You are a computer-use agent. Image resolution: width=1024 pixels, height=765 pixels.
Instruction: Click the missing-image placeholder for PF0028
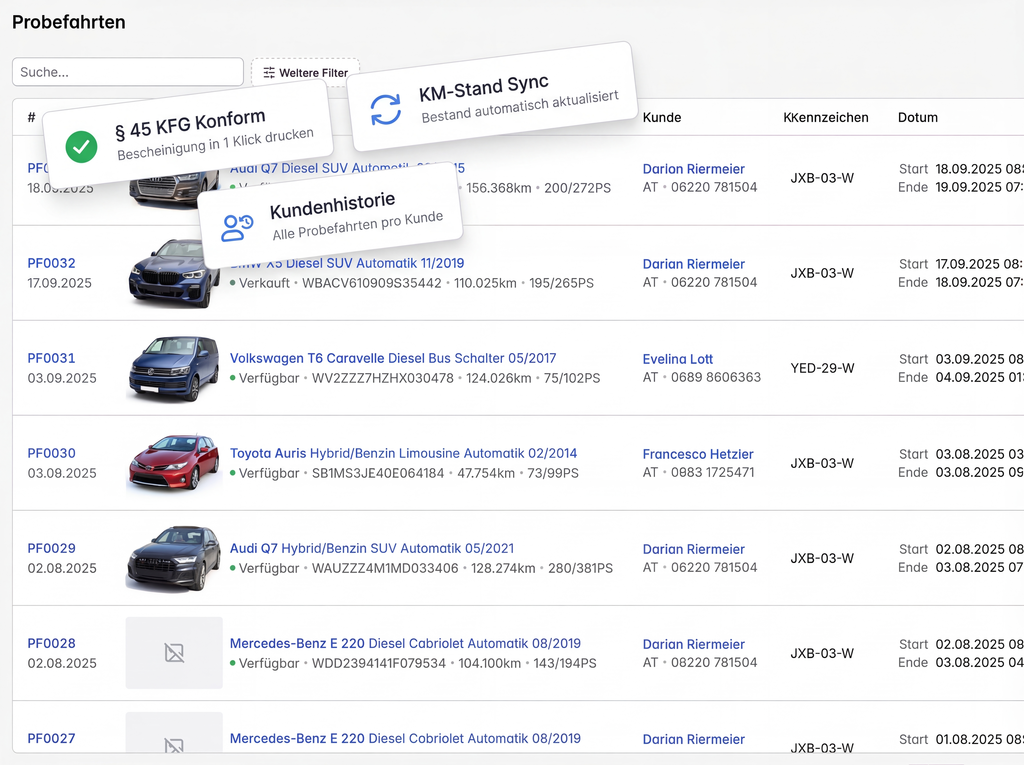(x=174, y=653)
